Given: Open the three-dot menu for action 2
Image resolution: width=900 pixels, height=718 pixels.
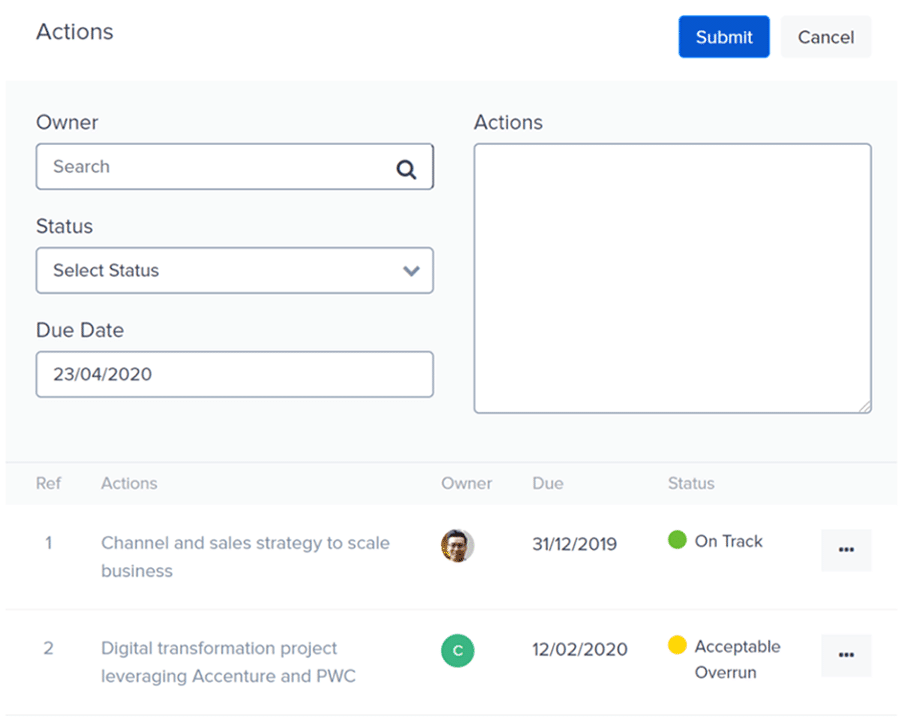Looking at the screenshot, I should click(x=846, y=655).
